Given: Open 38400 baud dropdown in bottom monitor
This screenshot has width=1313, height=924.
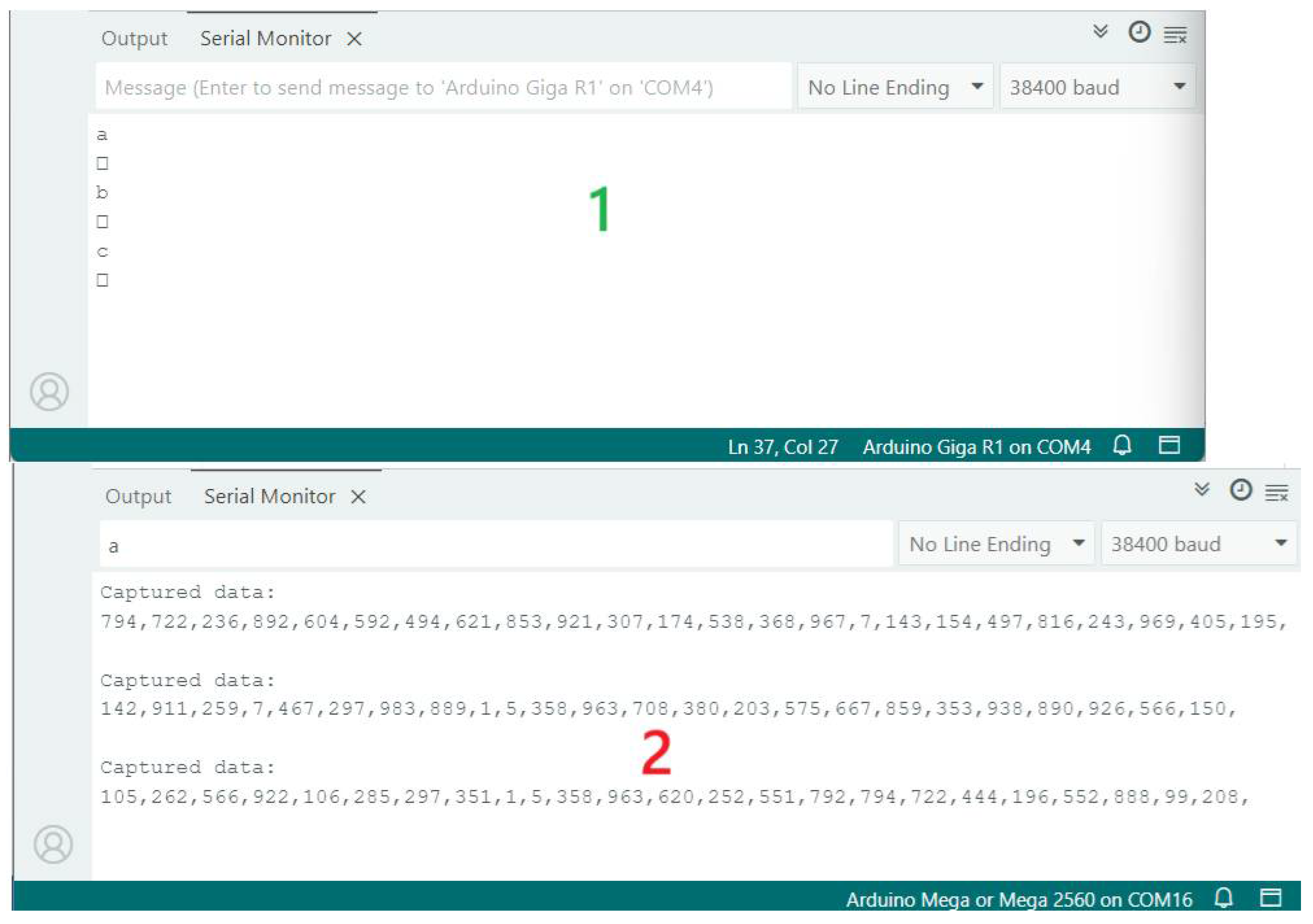Looking at the screenshot, I should point(1198,544).
